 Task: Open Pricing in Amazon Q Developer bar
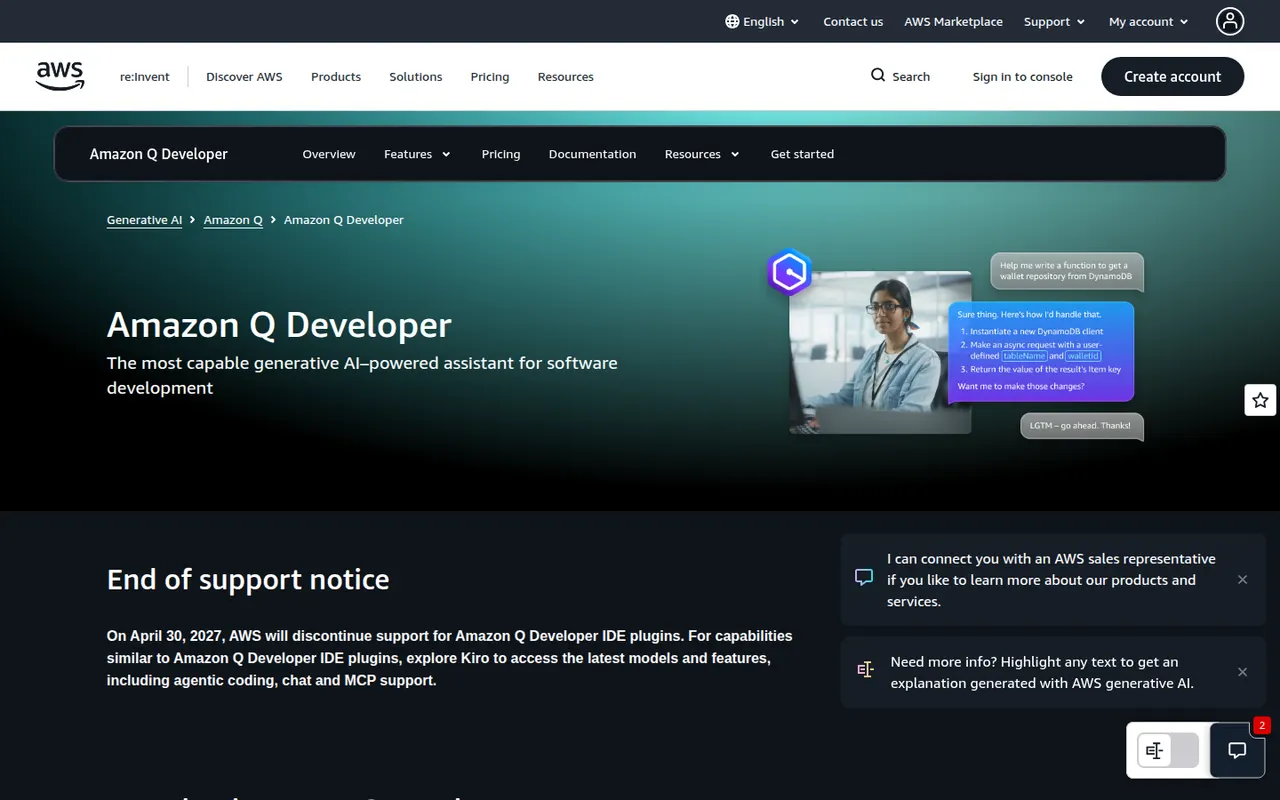click(501, 154)
